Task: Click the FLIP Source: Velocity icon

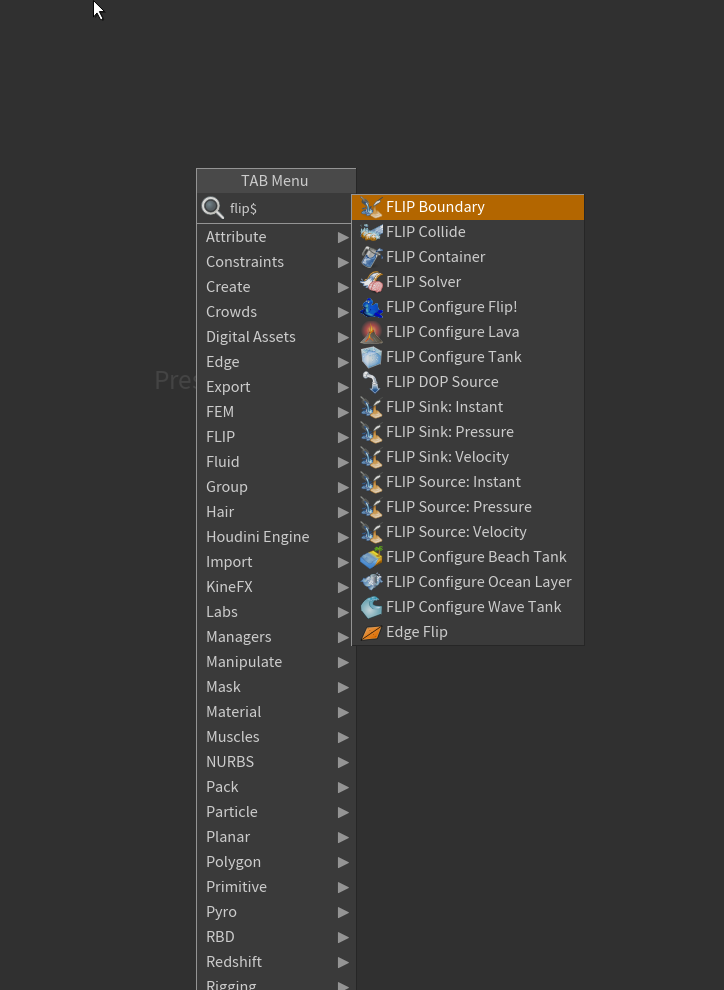Action: (x=371, y=532)
